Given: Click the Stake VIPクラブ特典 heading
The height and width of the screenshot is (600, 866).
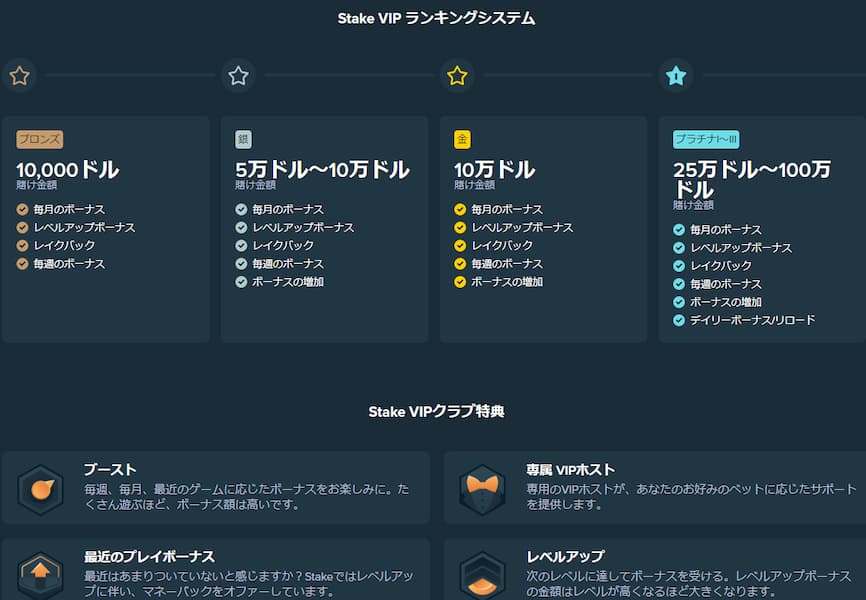Looking at the screenshot, I should point(436,412).
